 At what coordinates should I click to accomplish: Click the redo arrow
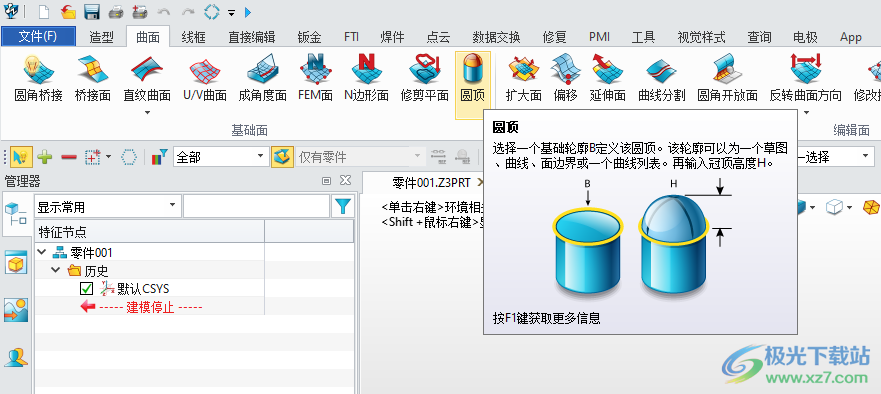[x=188, y=11]
